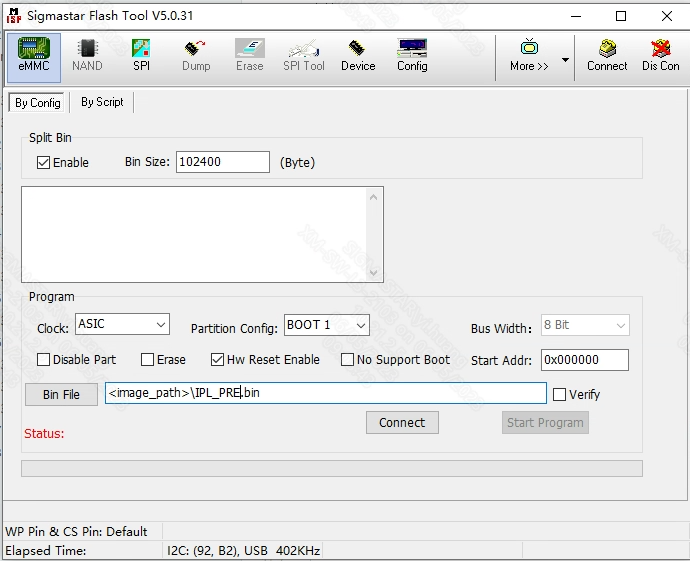Open the Bus Width 8 Bit dropdown
This screenshot has width=690, height=561.
pyautogui.click(x=585, y=325)
